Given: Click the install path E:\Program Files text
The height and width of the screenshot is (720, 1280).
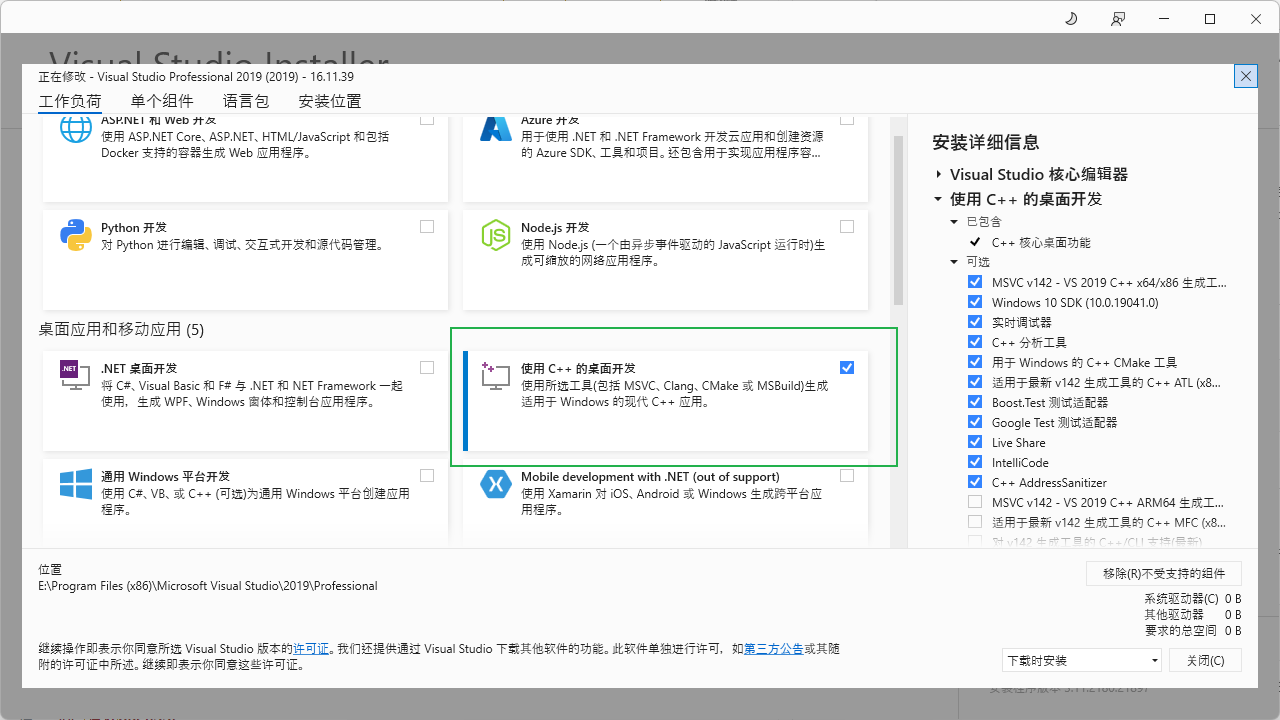Looking at the screenshot, I should click(208, 586).
